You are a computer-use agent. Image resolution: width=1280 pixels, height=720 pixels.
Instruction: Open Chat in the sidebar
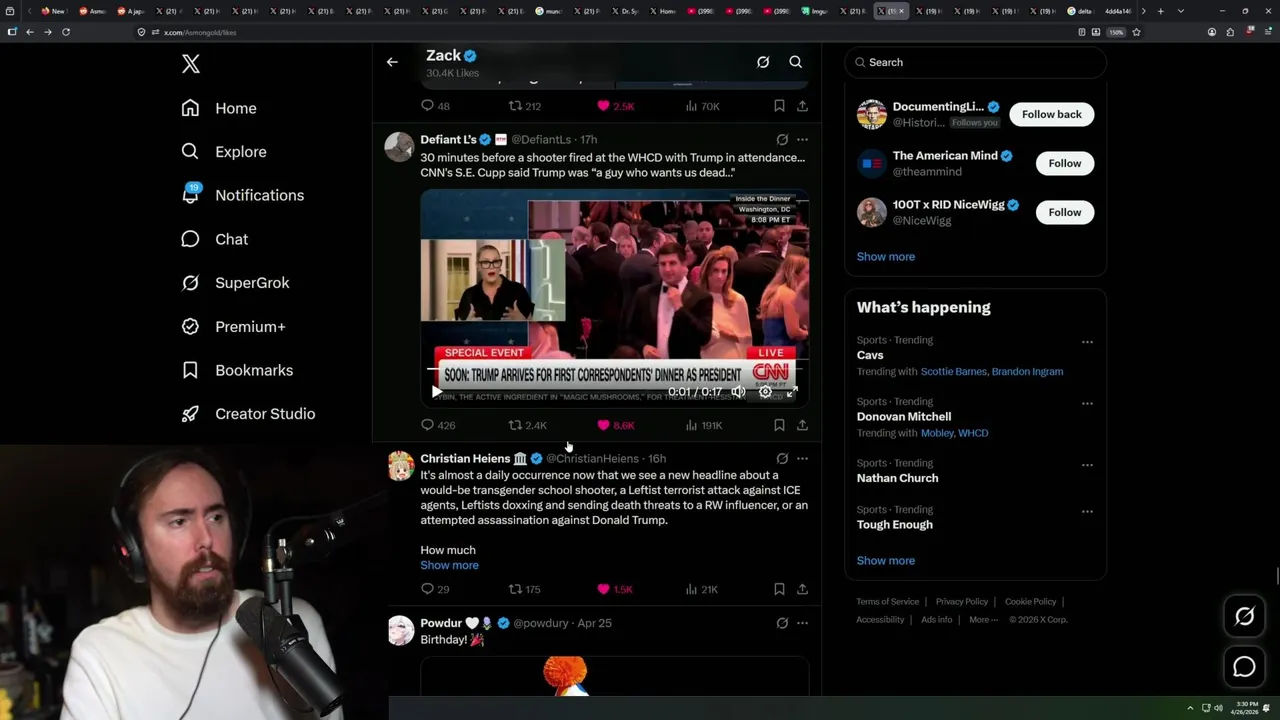[x=215, y=239]
